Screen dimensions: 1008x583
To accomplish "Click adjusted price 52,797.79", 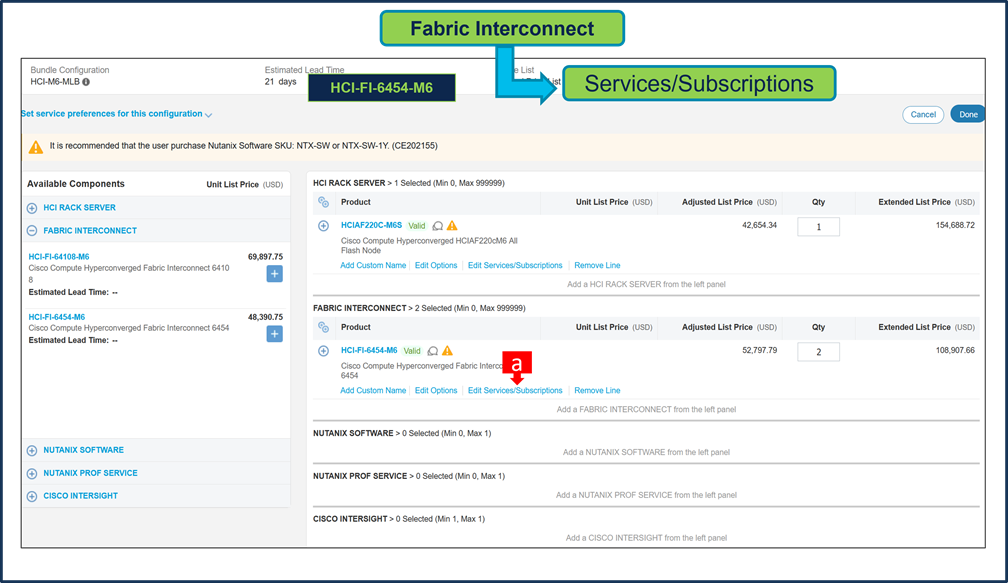I will 759,351.
